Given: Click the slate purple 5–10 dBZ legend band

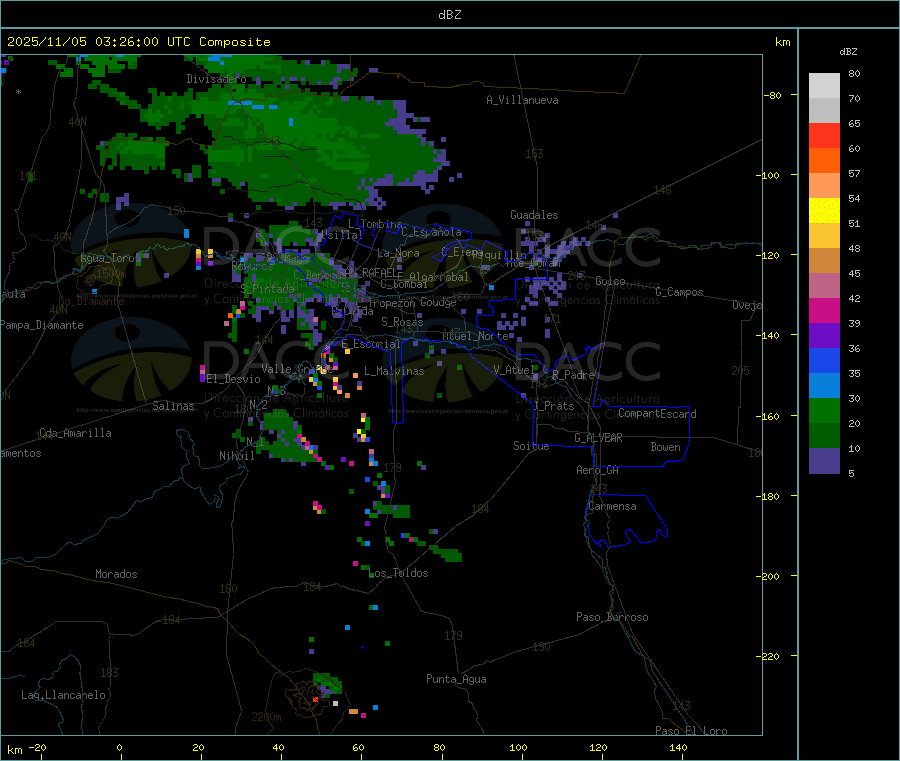Looking at the screenshot, I should [824, 461].
